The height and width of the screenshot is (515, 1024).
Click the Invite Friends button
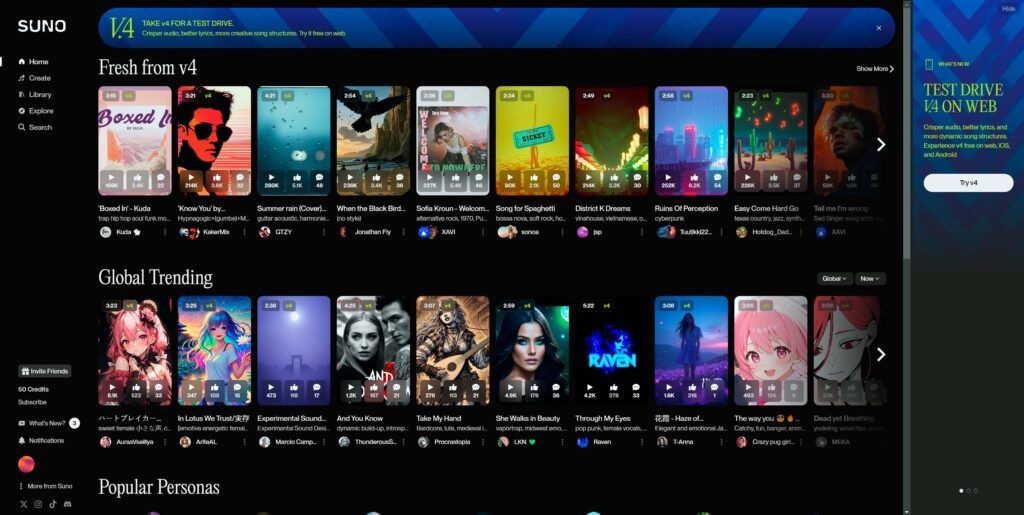pyautogui.click(x=44, y=371)
